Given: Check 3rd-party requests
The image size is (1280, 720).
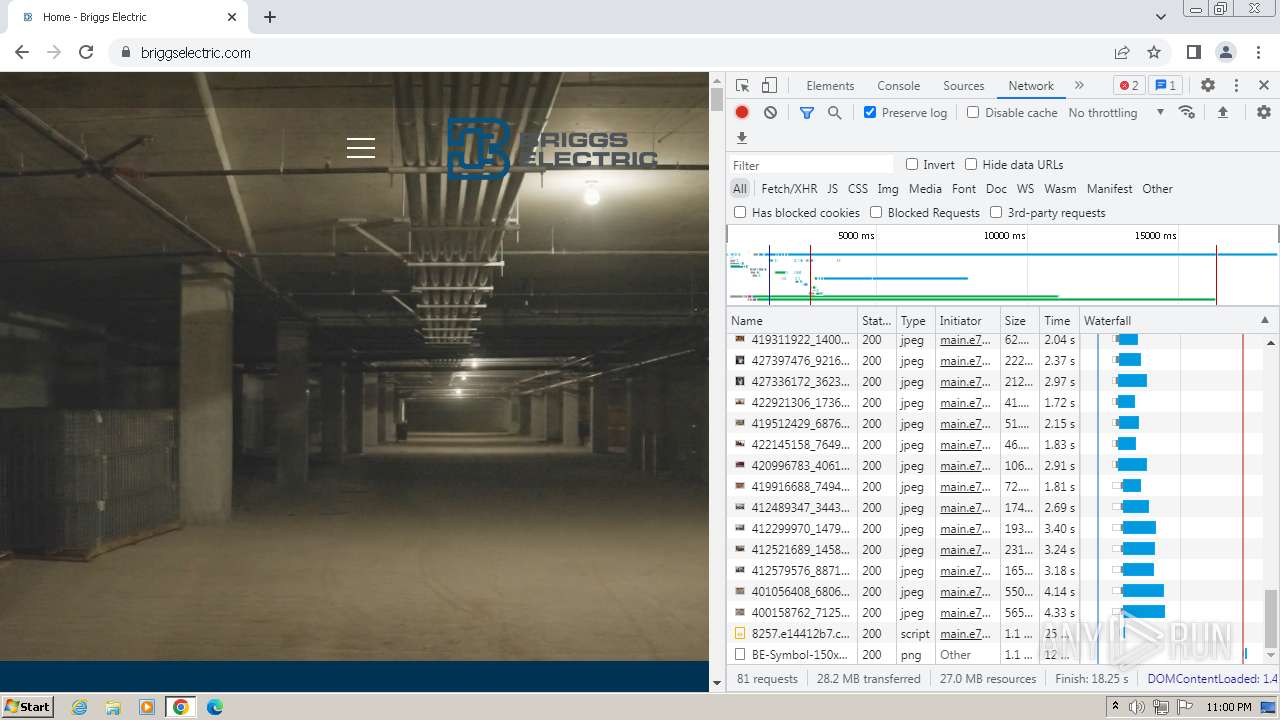Looking at the screenshot, I should coord(996,212).
